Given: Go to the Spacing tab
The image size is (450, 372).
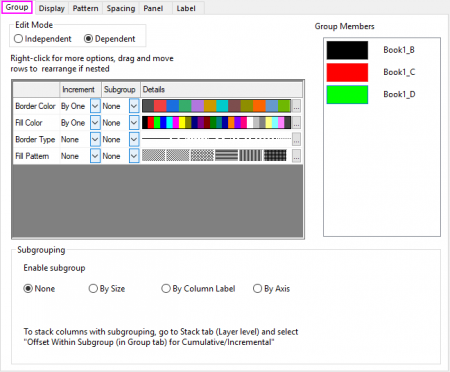Looking at the screenshot, I should 121,8.
